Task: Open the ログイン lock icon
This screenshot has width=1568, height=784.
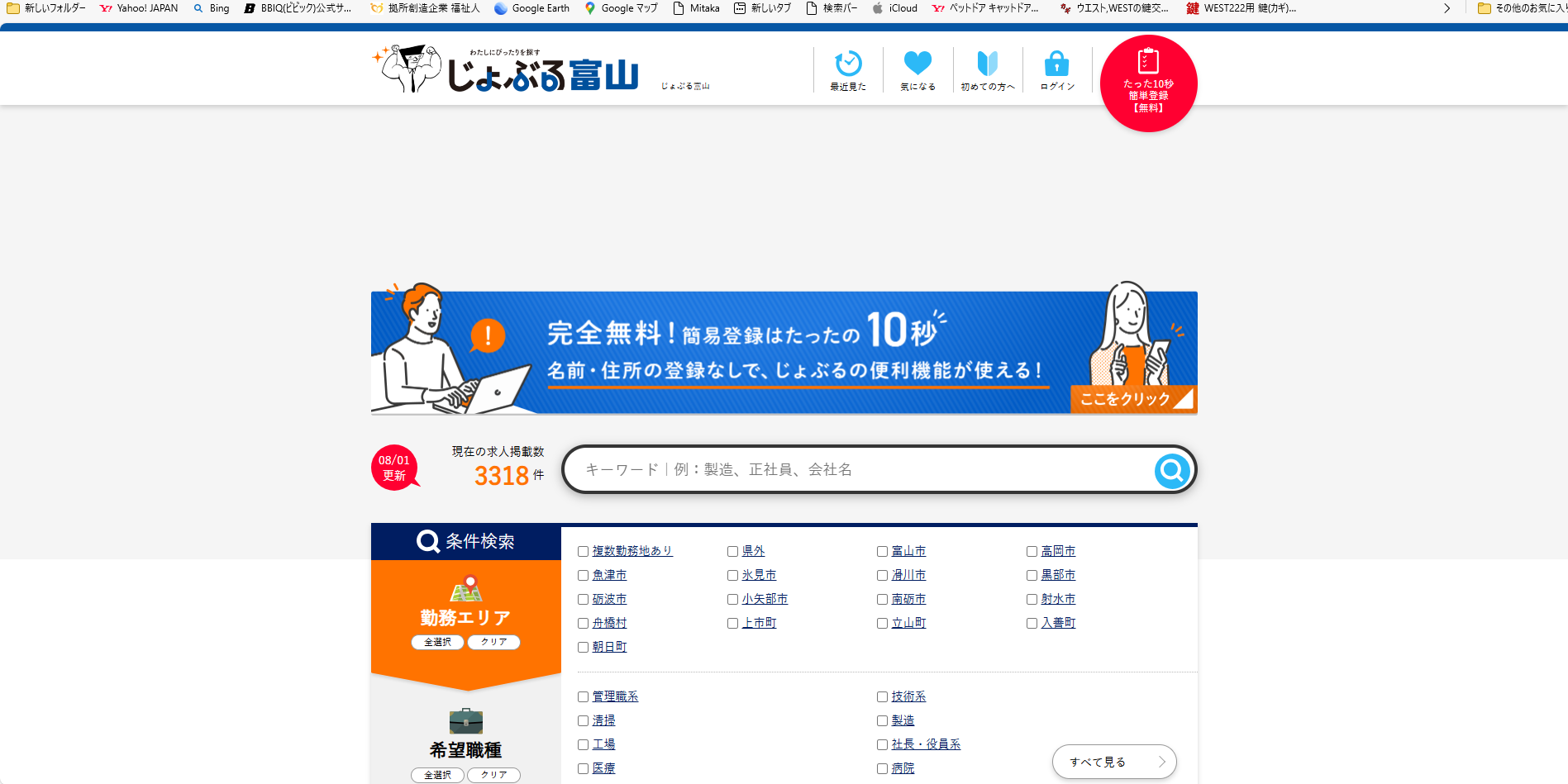Action: coord(1056,64)
